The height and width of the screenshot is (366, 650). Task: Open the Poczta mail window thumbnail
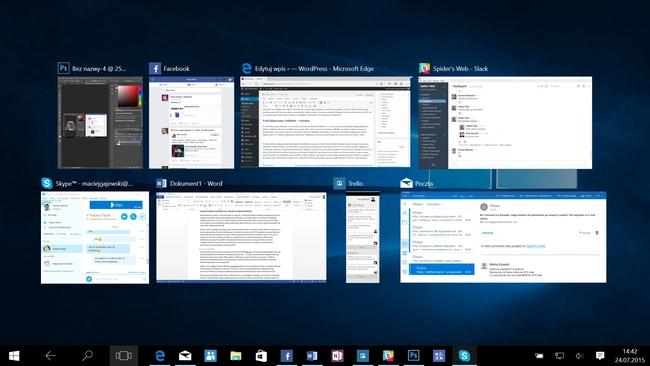pos(503,237)
